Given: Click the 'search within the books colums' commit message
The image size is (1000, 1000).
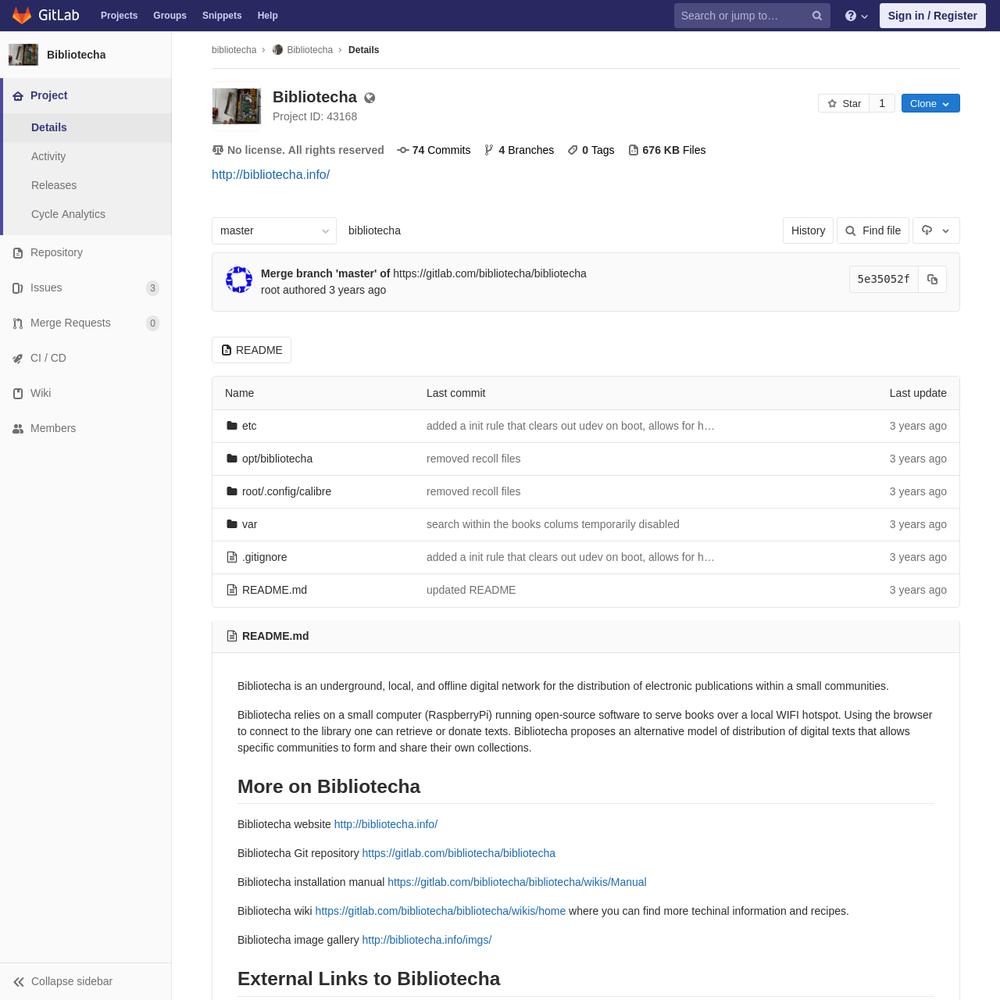Looking at the screenshot, I should coord(552,524).
